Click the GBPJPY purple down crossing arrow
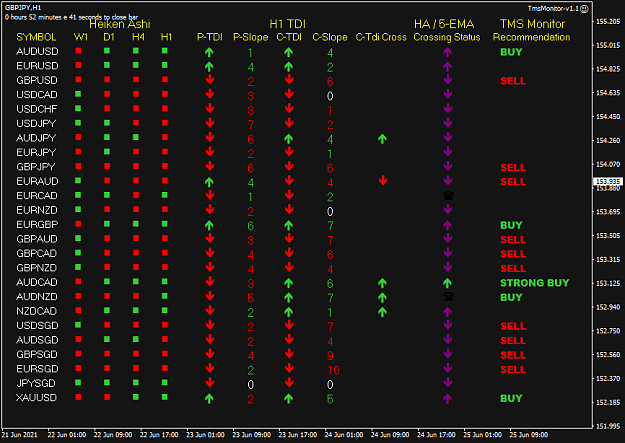The height and width of the screenshot is (443, 625). click(x=448, y=166)
